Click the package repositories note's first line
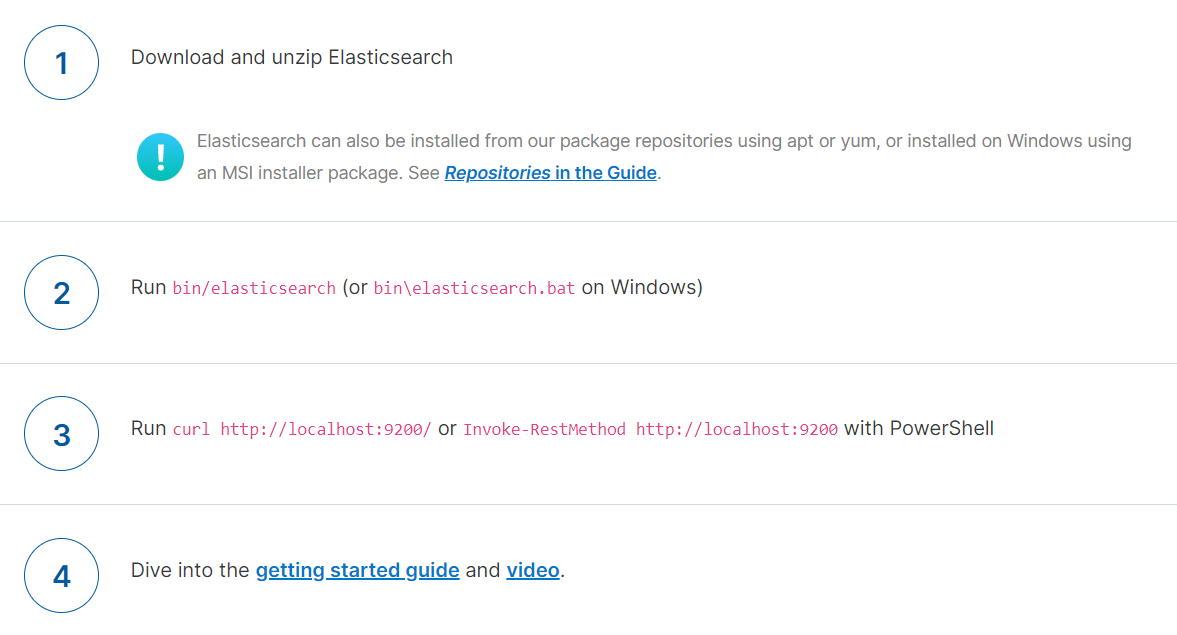Viewport: 1177px width, 635px height. (664, 141)
